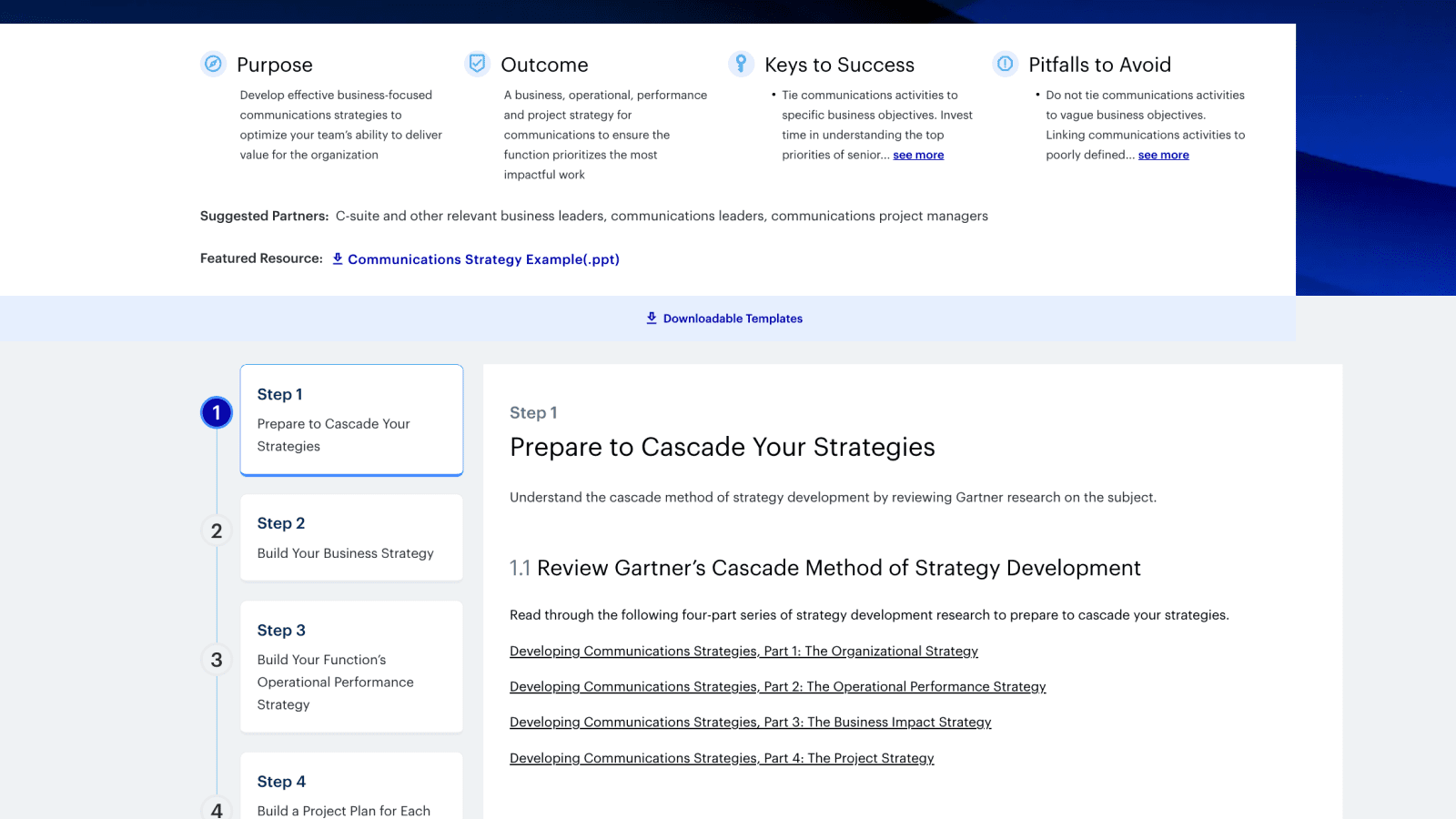The image size is (1456, 819).
Task: Select the Step 2 numbered circle
Action: point(216,531)
